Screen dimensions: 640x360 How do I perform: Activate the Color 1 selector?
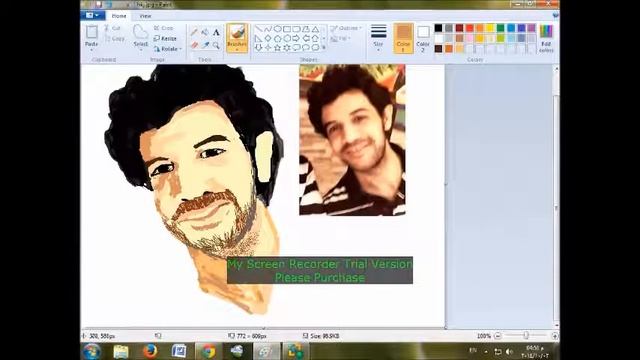click(403, 38)
